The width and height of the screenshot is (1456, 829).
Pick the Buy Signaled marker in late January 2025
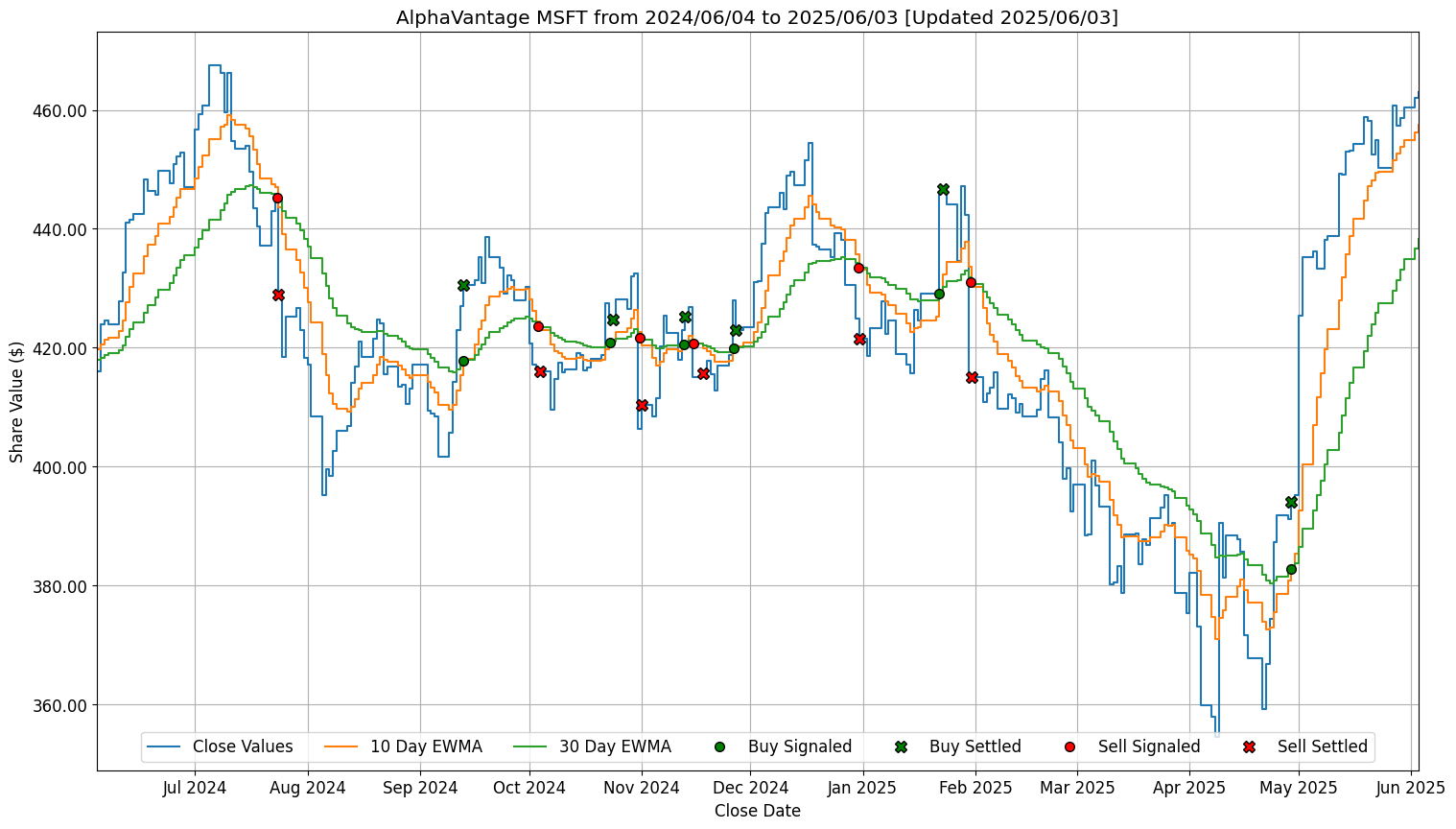tap(939, 294)
